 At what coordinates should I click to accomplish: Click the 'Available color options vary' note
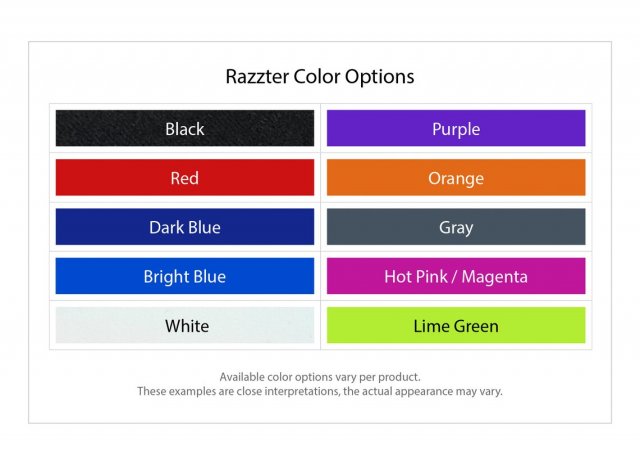320,377
